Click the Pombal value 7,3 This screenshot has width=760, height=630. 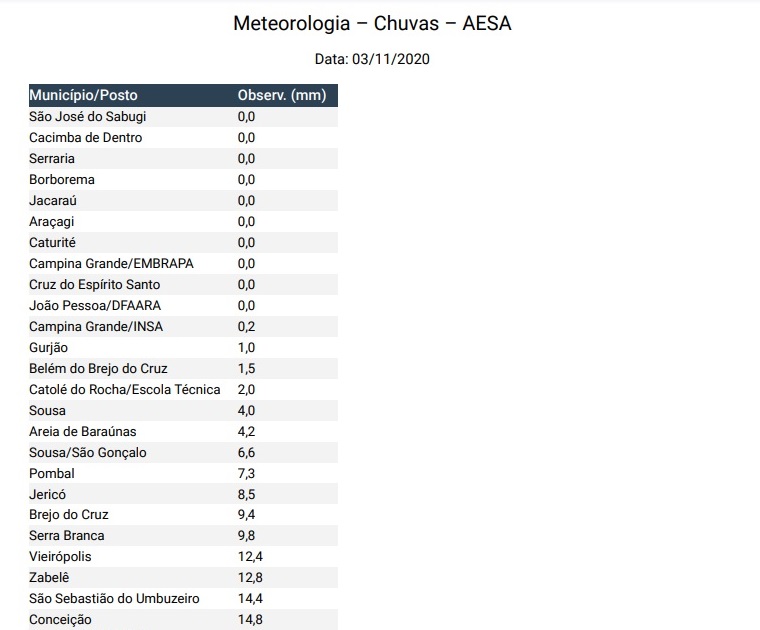tap(247, 474)
